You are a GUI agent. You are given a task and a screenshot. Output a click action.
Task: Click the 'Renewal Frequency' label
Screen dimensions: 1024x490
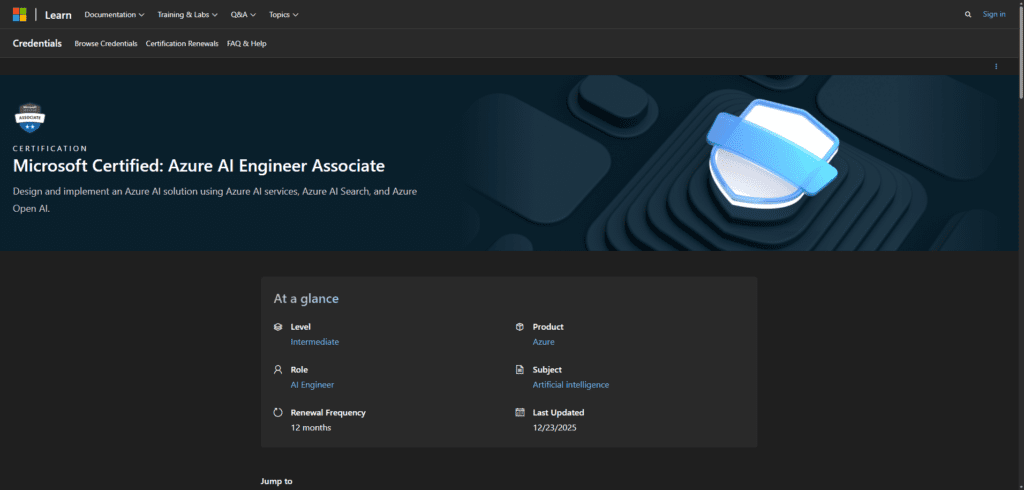pos(328,413)
